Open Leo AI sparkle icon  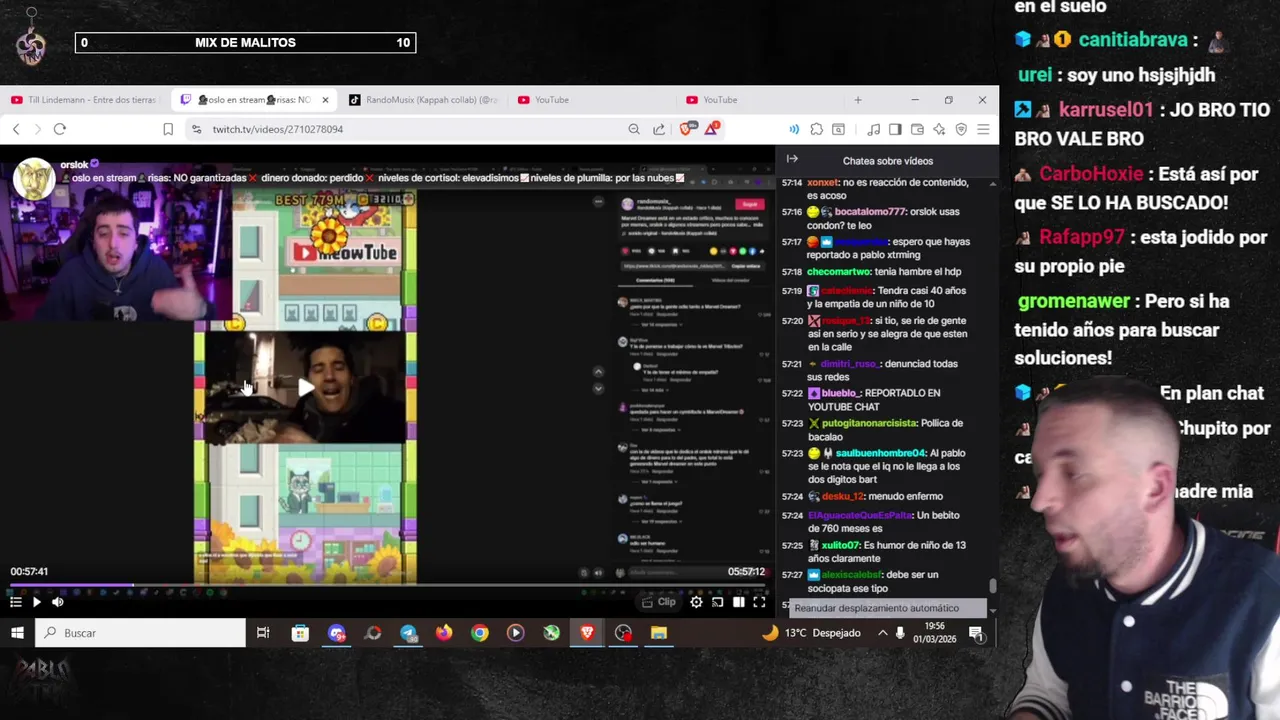pos(939,129)
